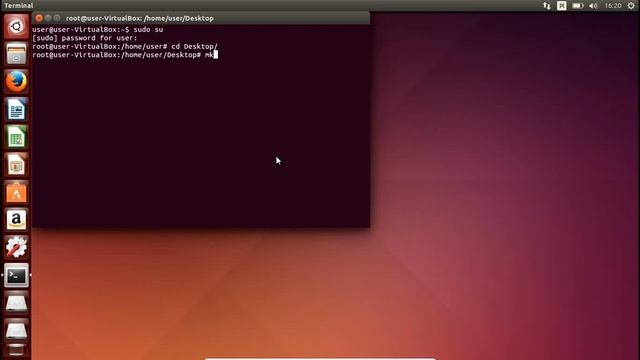
Task: Open the Amazon launcher icon
Action: 16,220
